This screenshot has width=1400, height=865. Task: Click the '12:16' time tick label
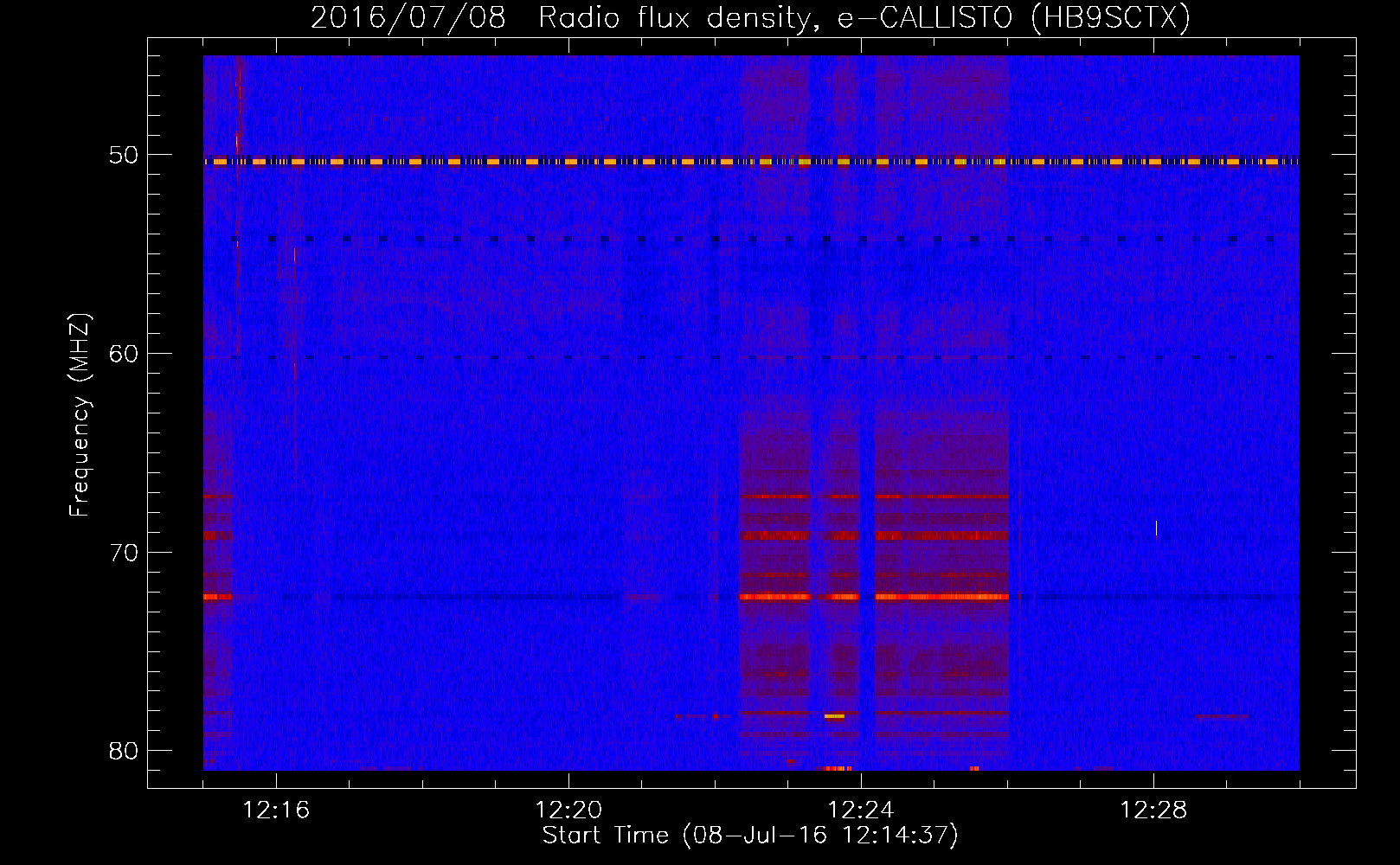tap(276, 811)
